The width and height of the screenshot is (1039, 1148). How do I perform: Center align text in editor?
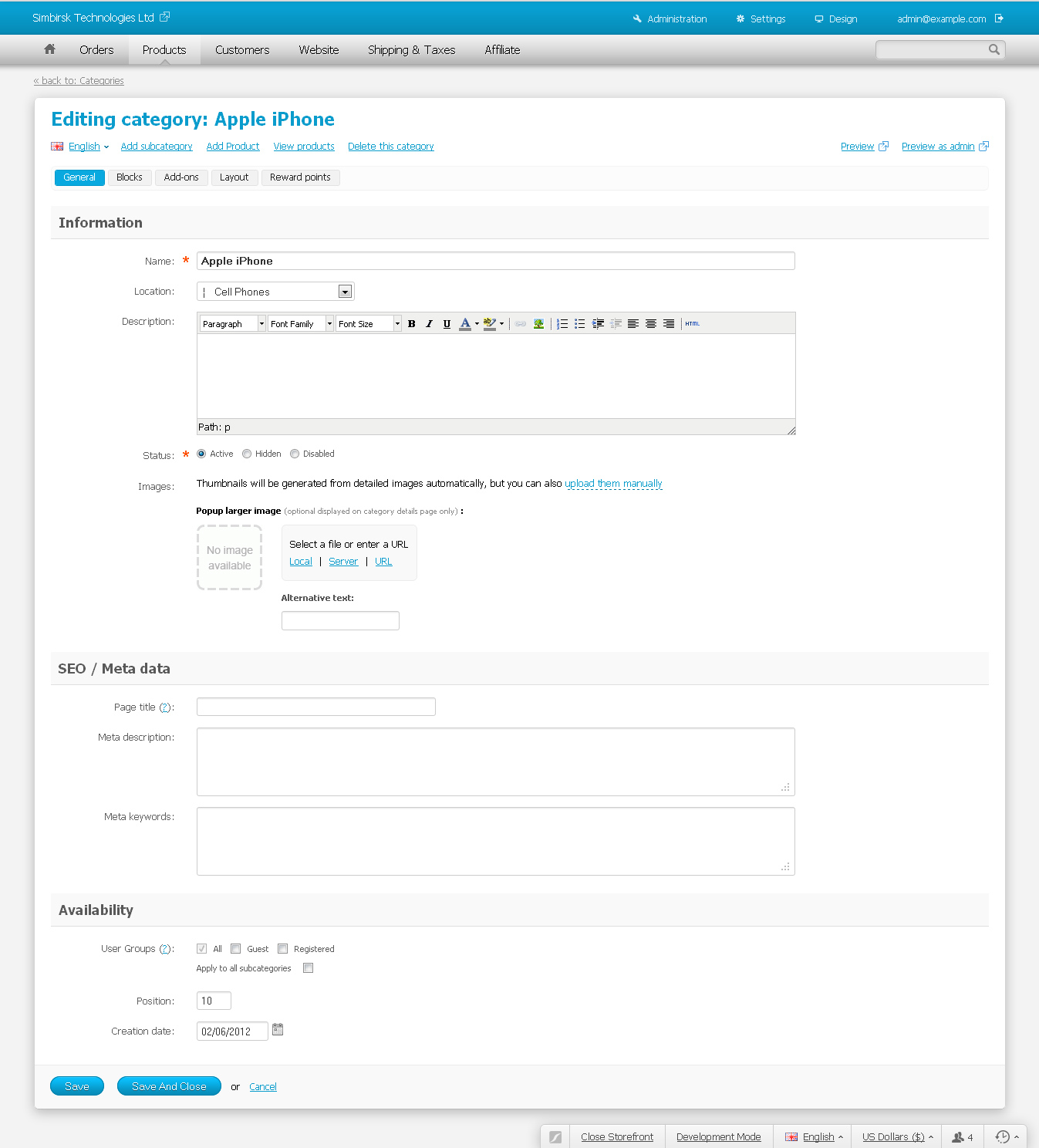pyautogui.click(x=651, y=324)
